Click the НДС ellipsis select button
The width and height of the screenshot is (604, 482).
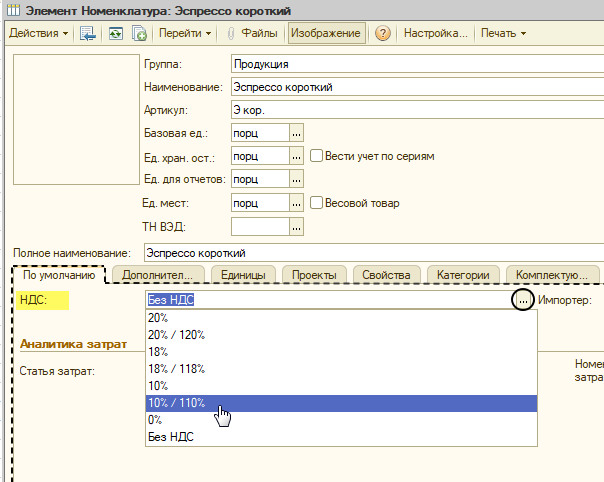tap(523, 300)
